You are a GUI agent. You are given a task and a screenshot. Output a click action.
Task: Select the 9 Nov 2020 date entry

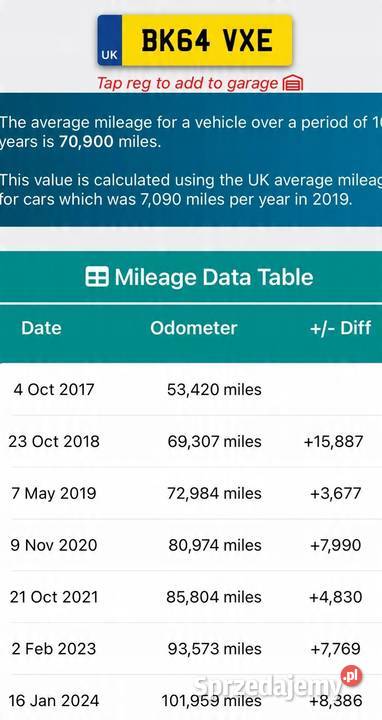[54, 546]
